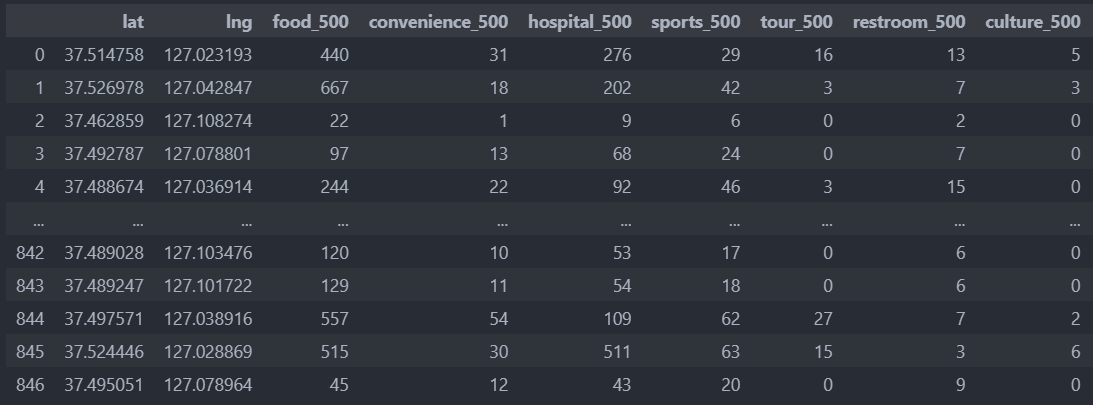Click the culture_500 column header
1093x405 pixels.
[1033, 22]
